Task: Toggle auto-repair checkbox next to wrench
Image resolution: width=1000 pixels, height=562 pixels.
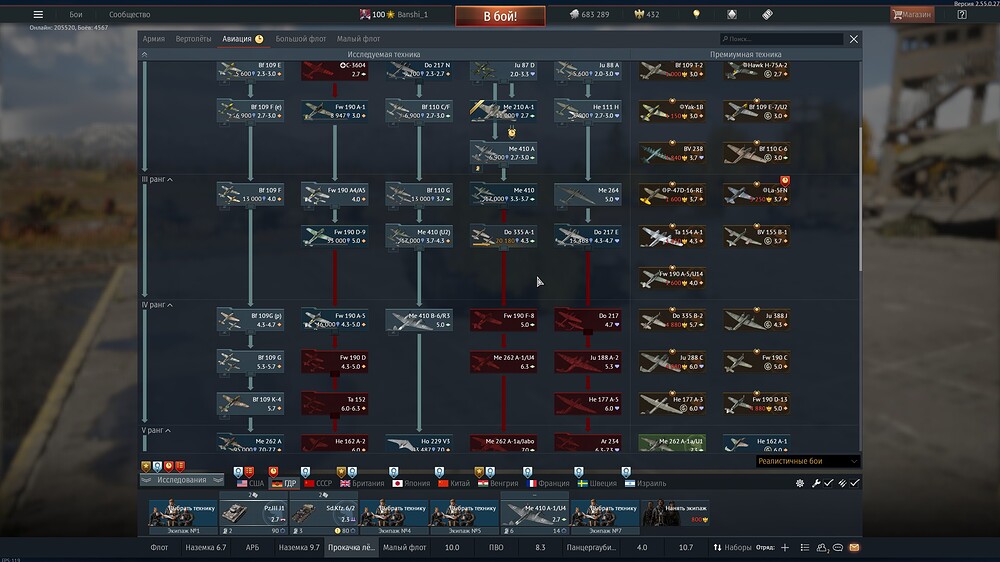Action: pyautogui.click(x=828, y=483)
